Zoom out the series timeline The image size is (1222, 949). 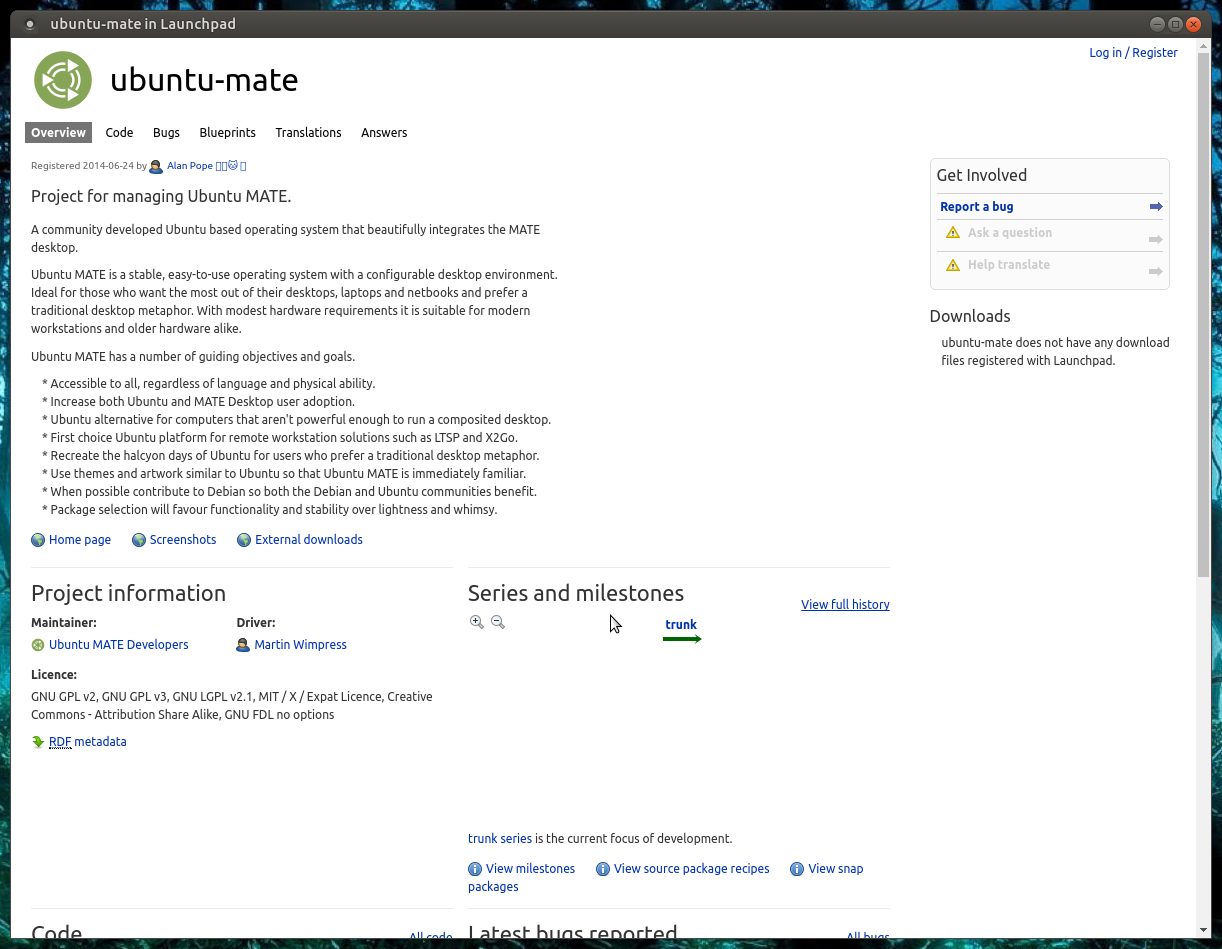498,622
